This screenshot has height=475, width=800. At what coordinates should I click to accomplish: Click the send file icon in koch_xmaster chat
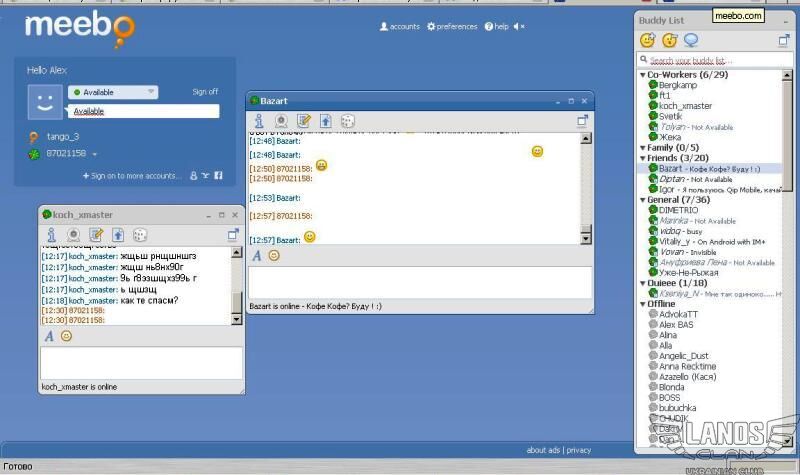click(118, 235)
